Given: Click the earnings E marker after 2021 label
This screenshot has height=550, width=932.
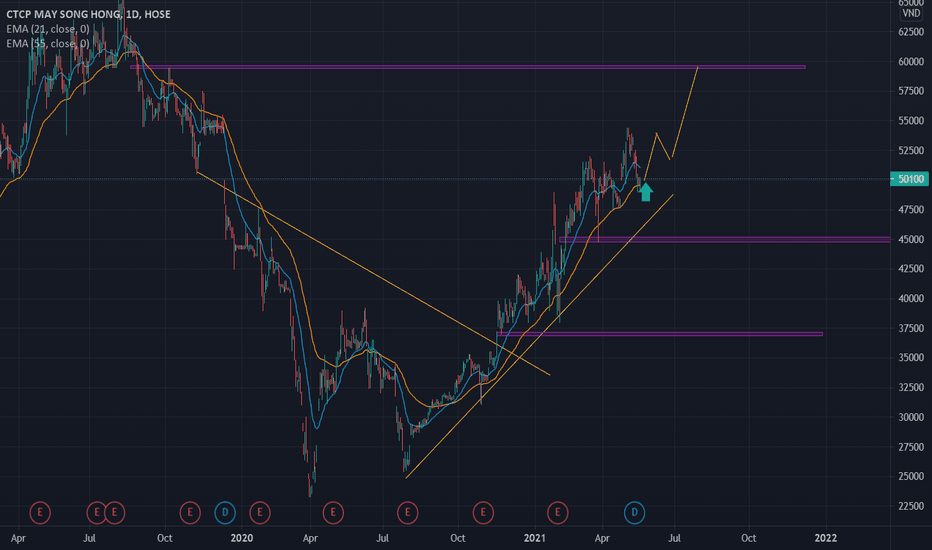Looking at the screenshot, I should pyautogui.click(x=558, y=513).
